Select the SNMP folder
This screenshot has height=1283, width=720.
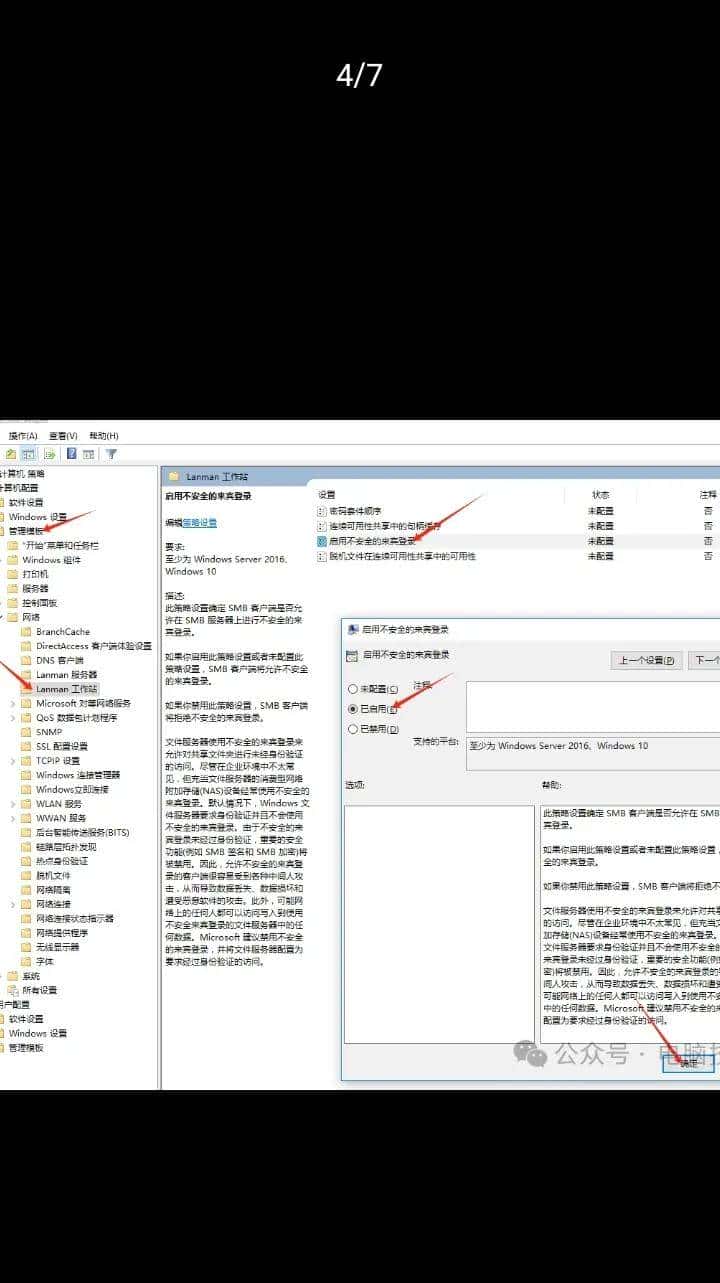(x=49, y=732)
